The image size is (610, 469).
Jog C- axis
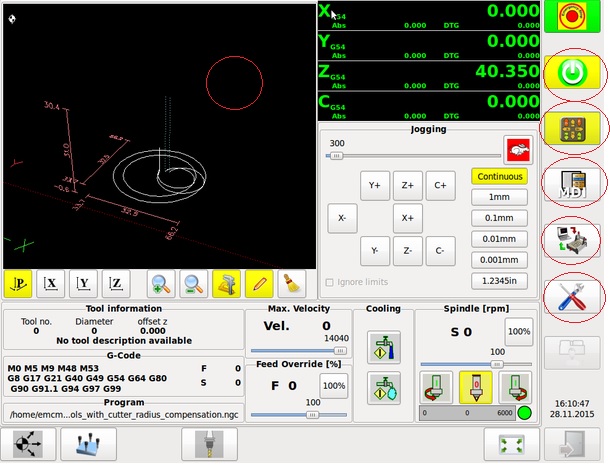[x=440, y=251]
